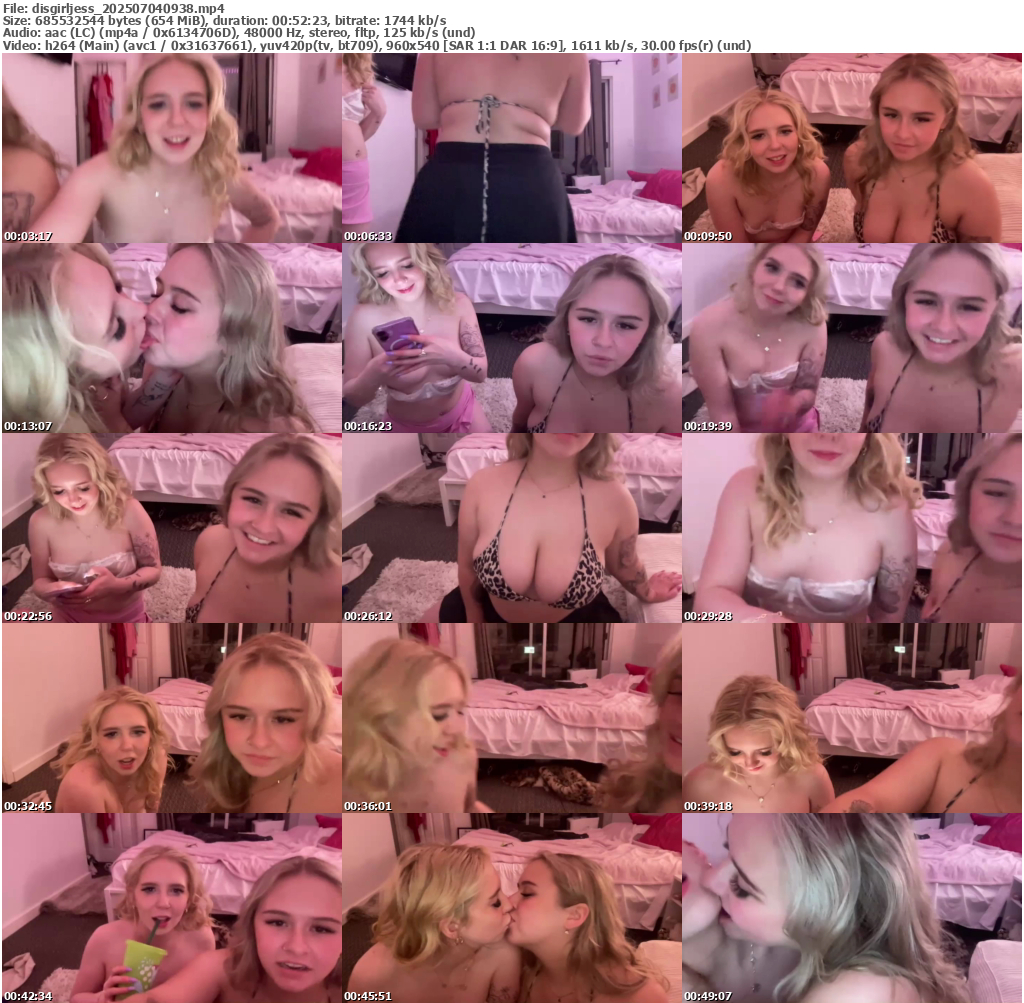Pick the preview frame marked 00:22:56
The image size is (1024, 1003).
coord(172,528)
